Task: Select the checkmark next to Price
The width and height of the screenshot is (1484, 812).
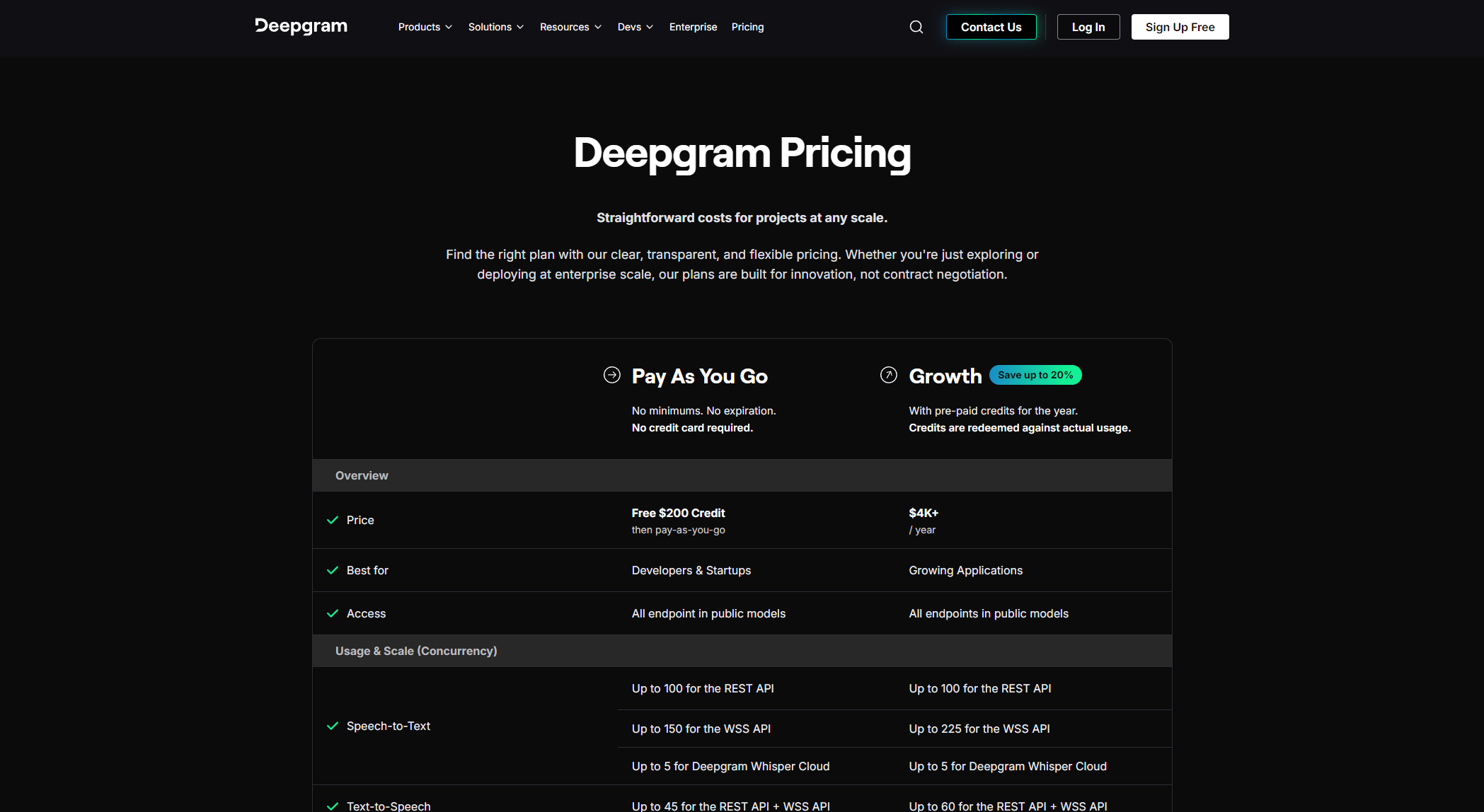Action: point(332,520)
